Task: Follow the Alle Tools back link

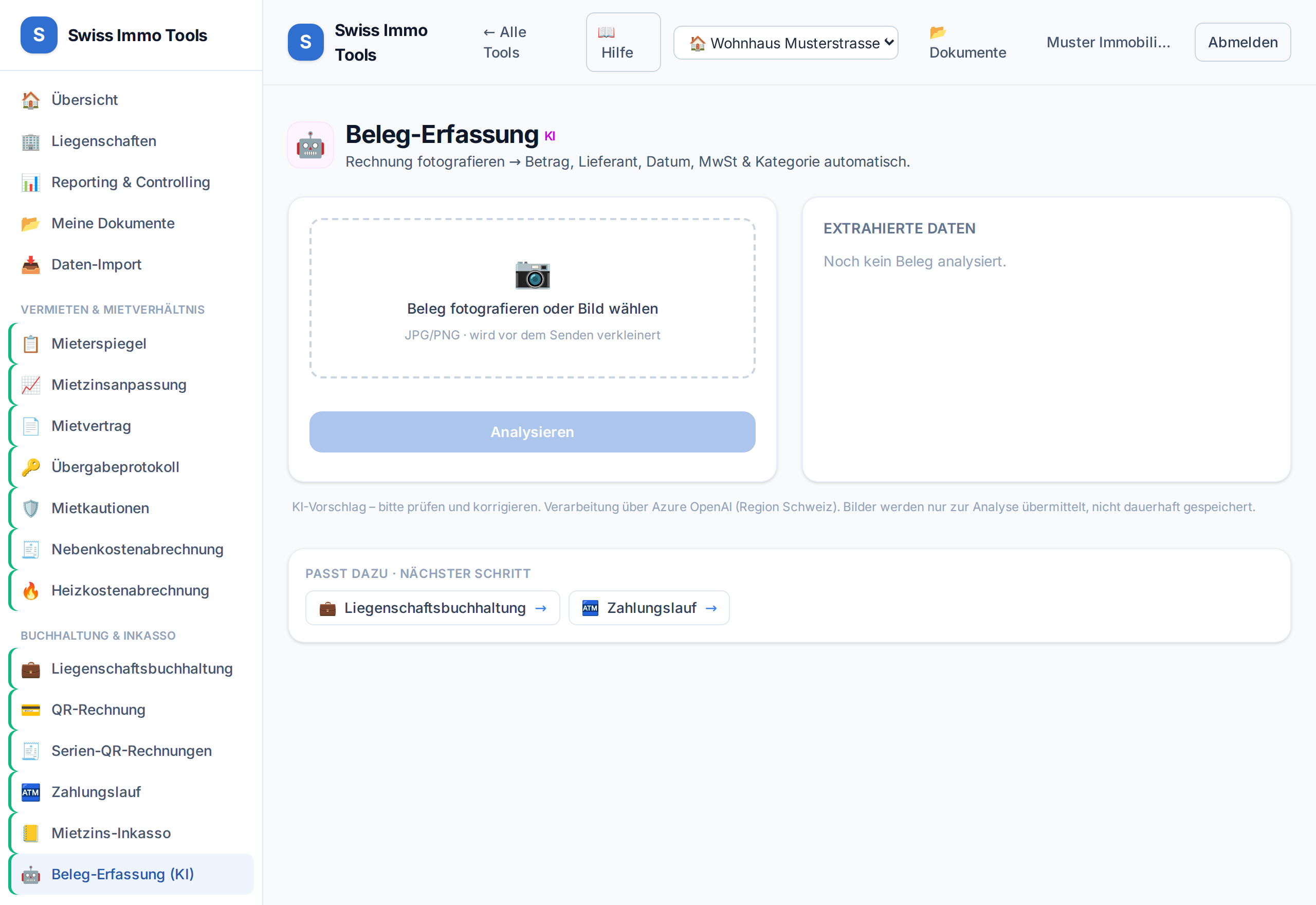Action: [504, 43]
